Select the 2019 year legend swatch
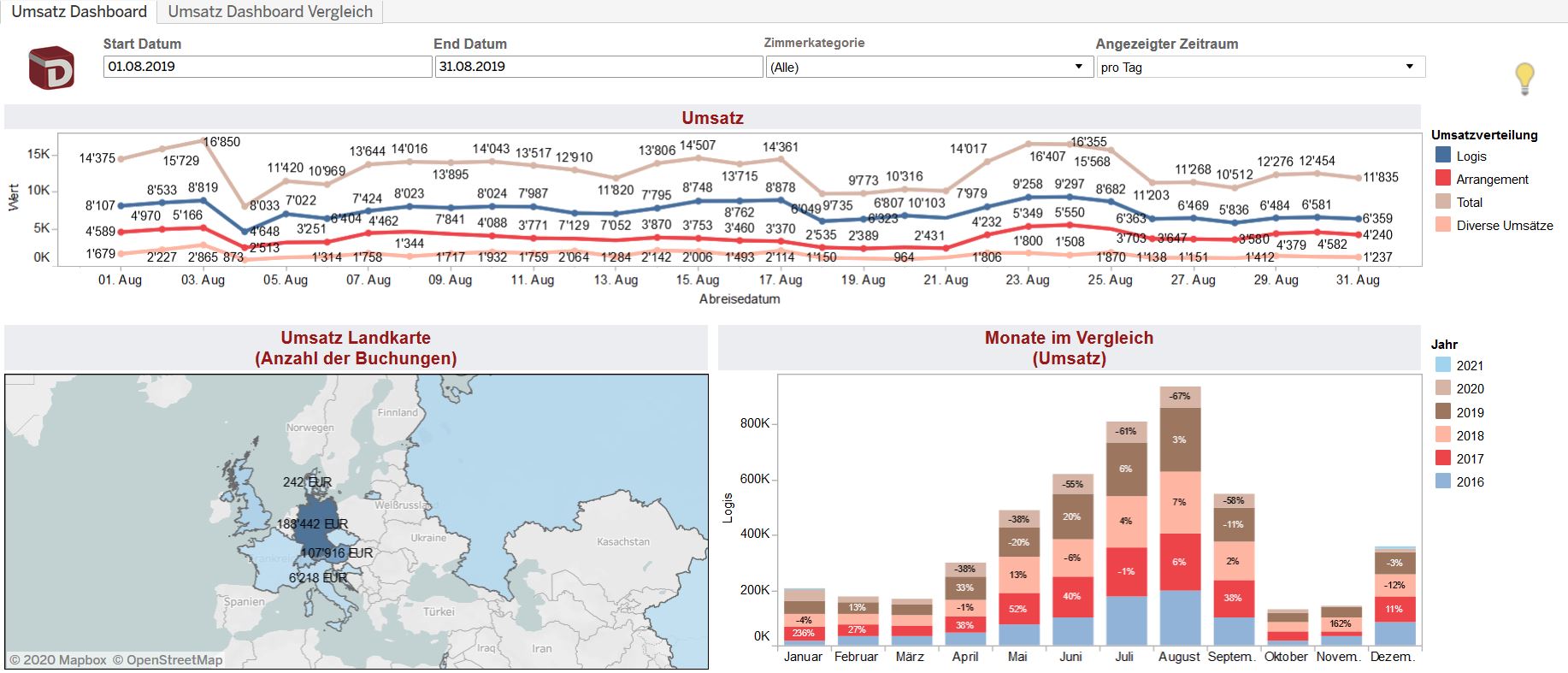The width and height of the screenshot is (1568, 673). tap(1443, 411)
